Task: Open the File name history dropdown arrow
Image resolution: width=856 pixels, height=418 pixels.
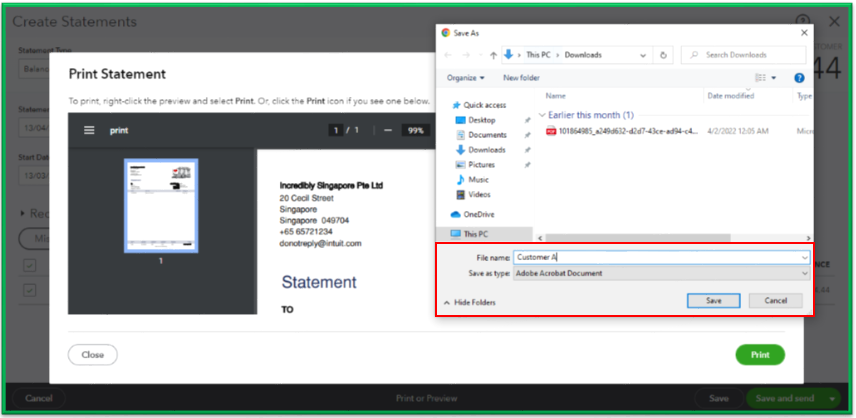Action: coord(804,257)
